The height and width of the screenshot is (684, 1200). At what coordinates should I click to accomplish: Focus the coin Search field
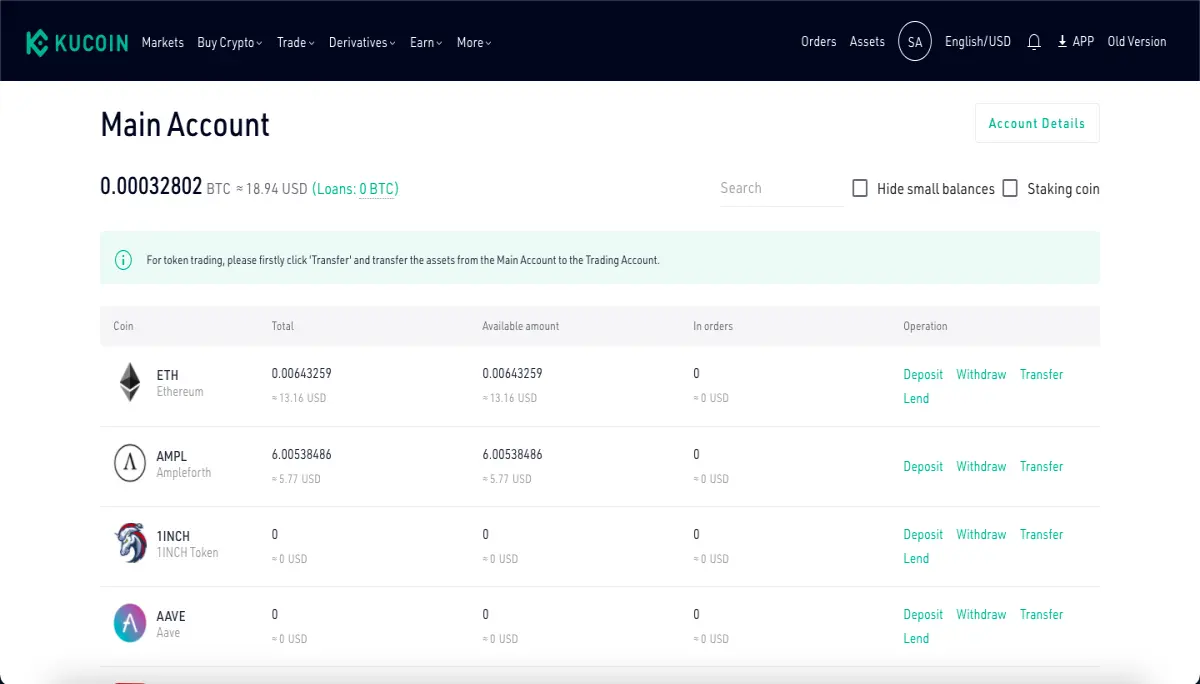point(781,188)
